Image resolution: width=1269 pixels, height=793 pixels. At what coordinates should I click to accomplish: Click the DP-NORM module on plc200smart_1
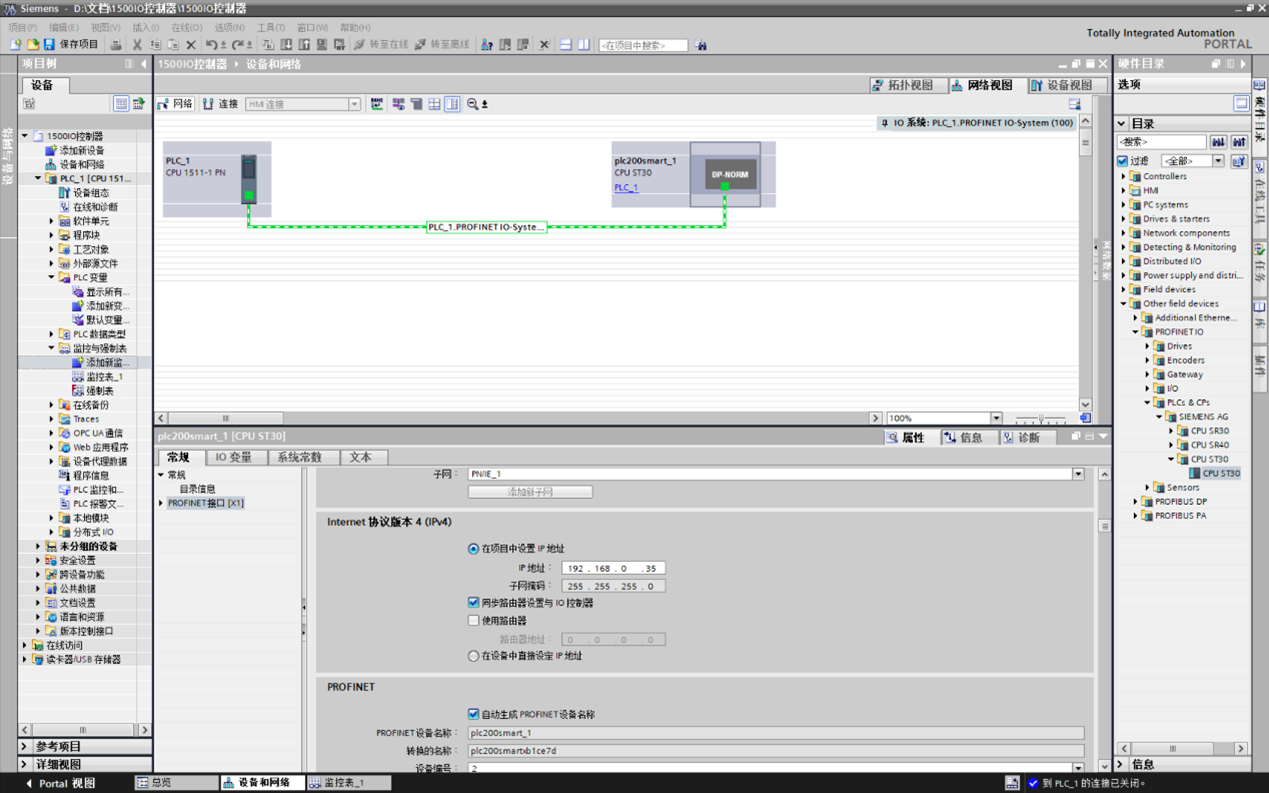point(729,175)
